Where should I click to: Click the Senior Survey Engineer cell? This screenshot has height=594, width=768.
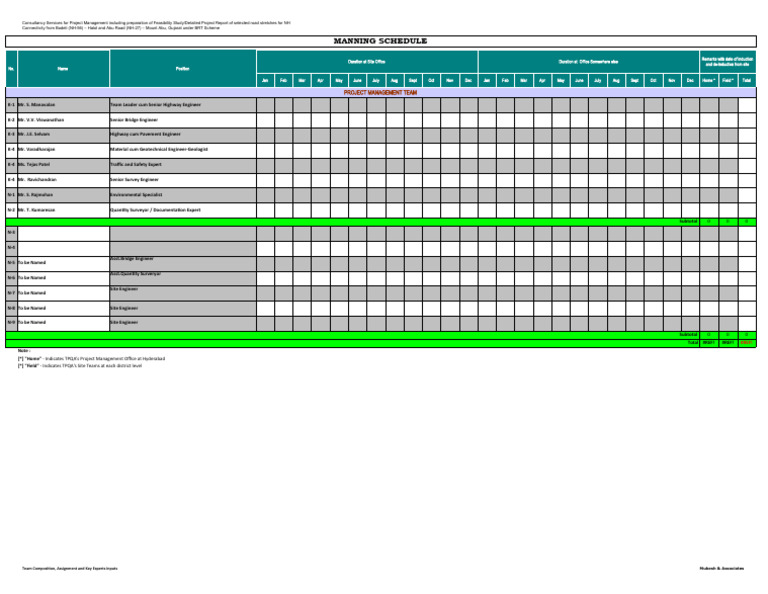coord(182,179)
